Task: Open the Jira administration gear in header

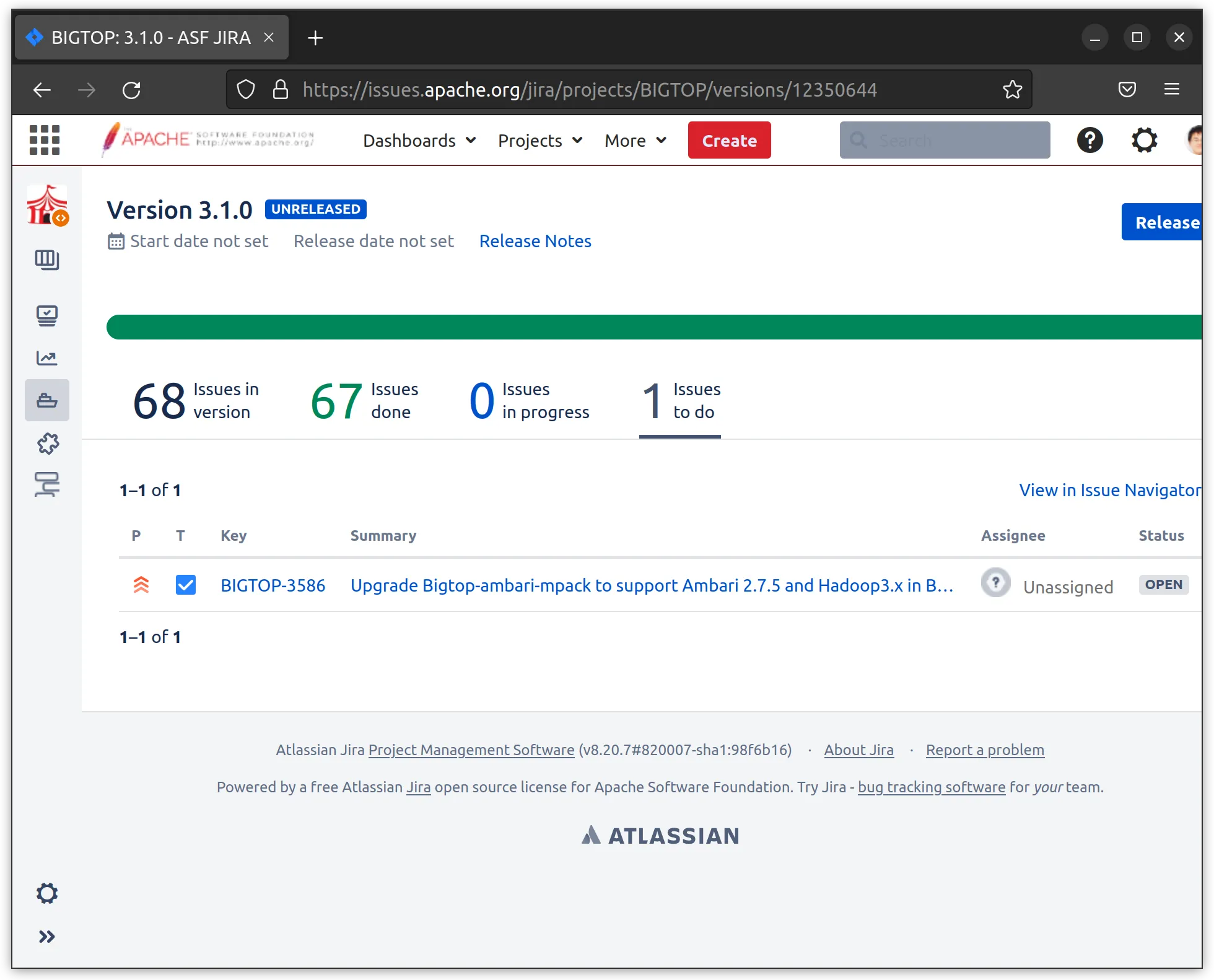Action: [x=1144, y=141]
